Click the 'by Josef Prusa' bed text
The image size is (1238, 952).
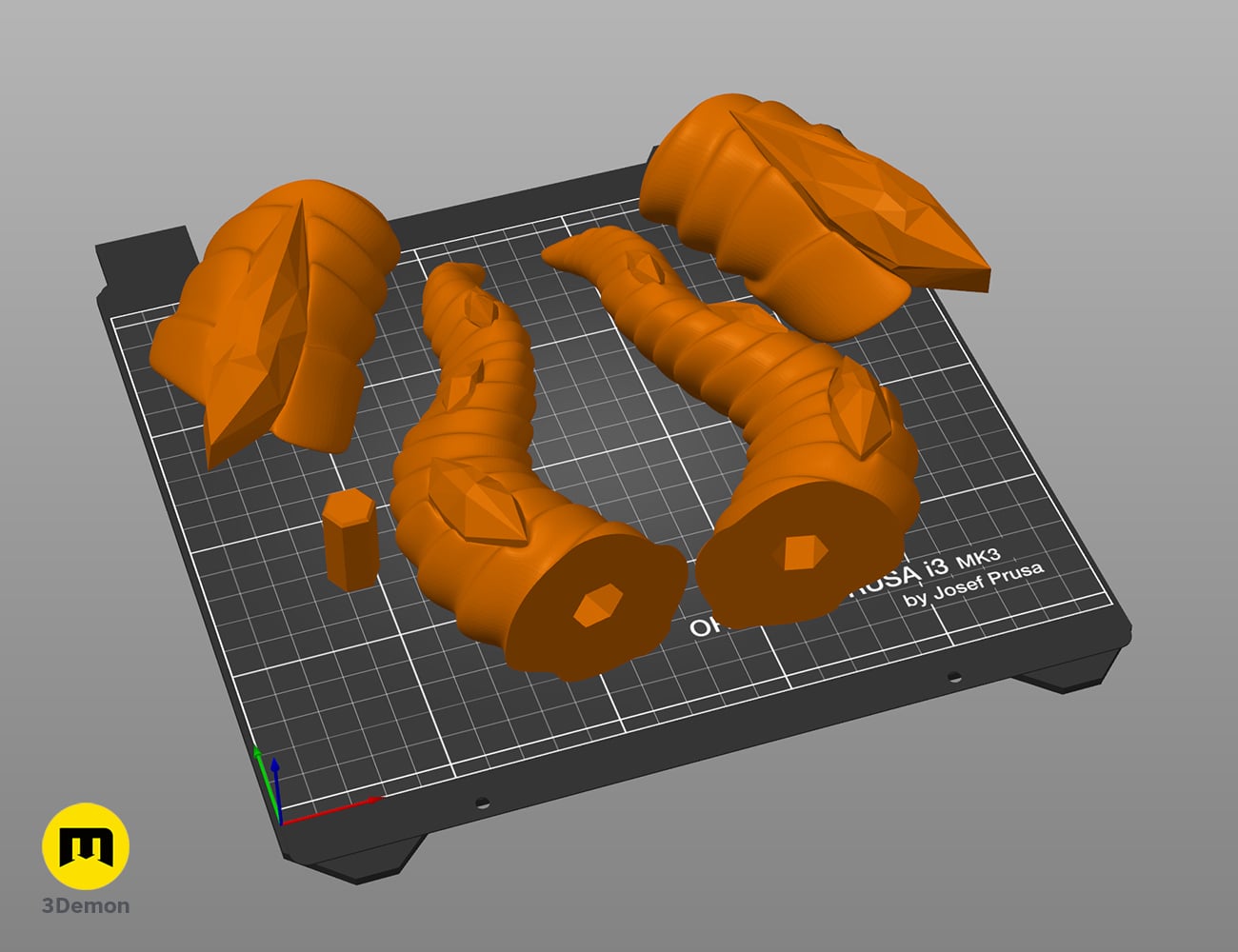click(x=974, y=583)
